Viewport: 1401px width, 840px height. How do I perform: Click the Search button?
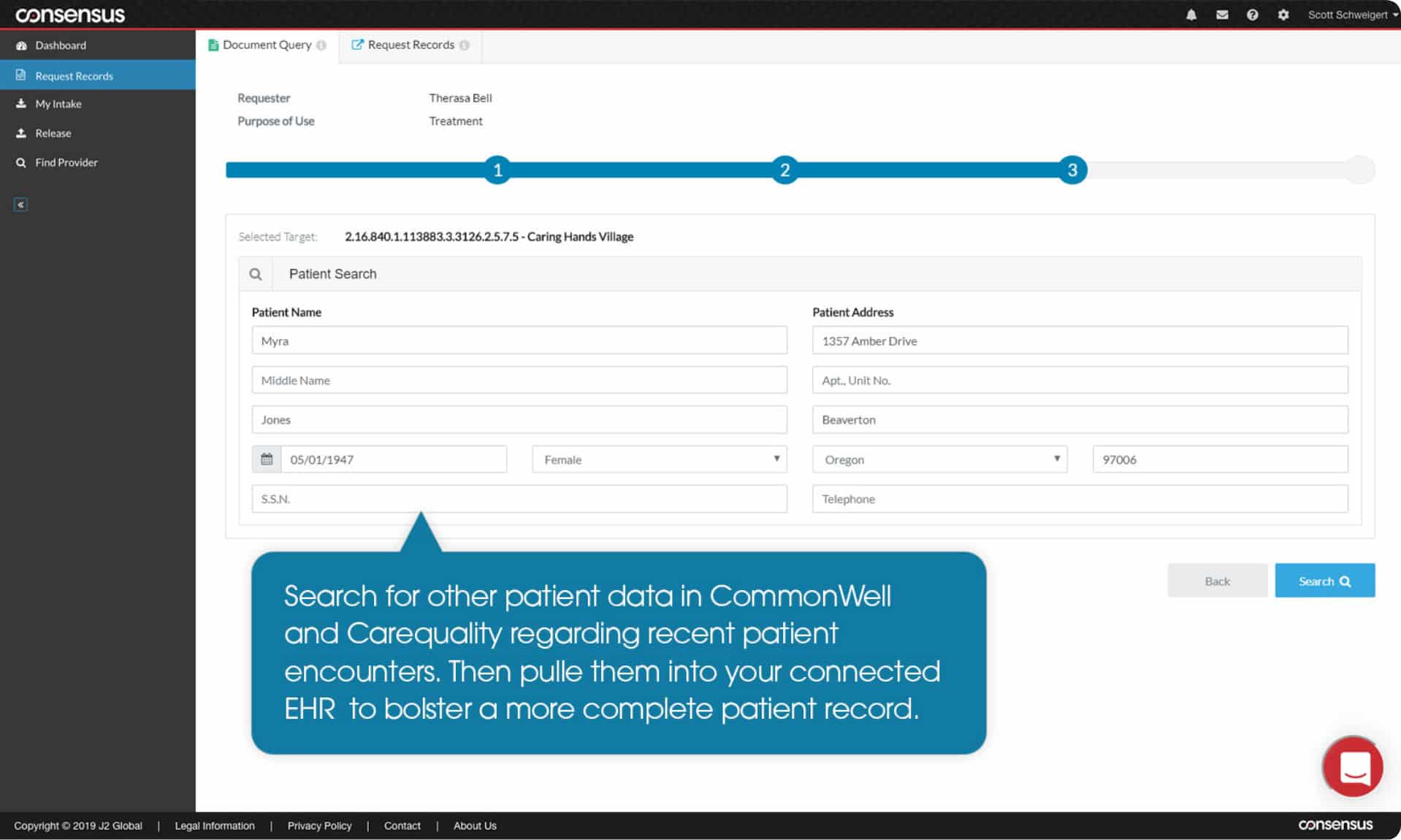pos(1324,581)
